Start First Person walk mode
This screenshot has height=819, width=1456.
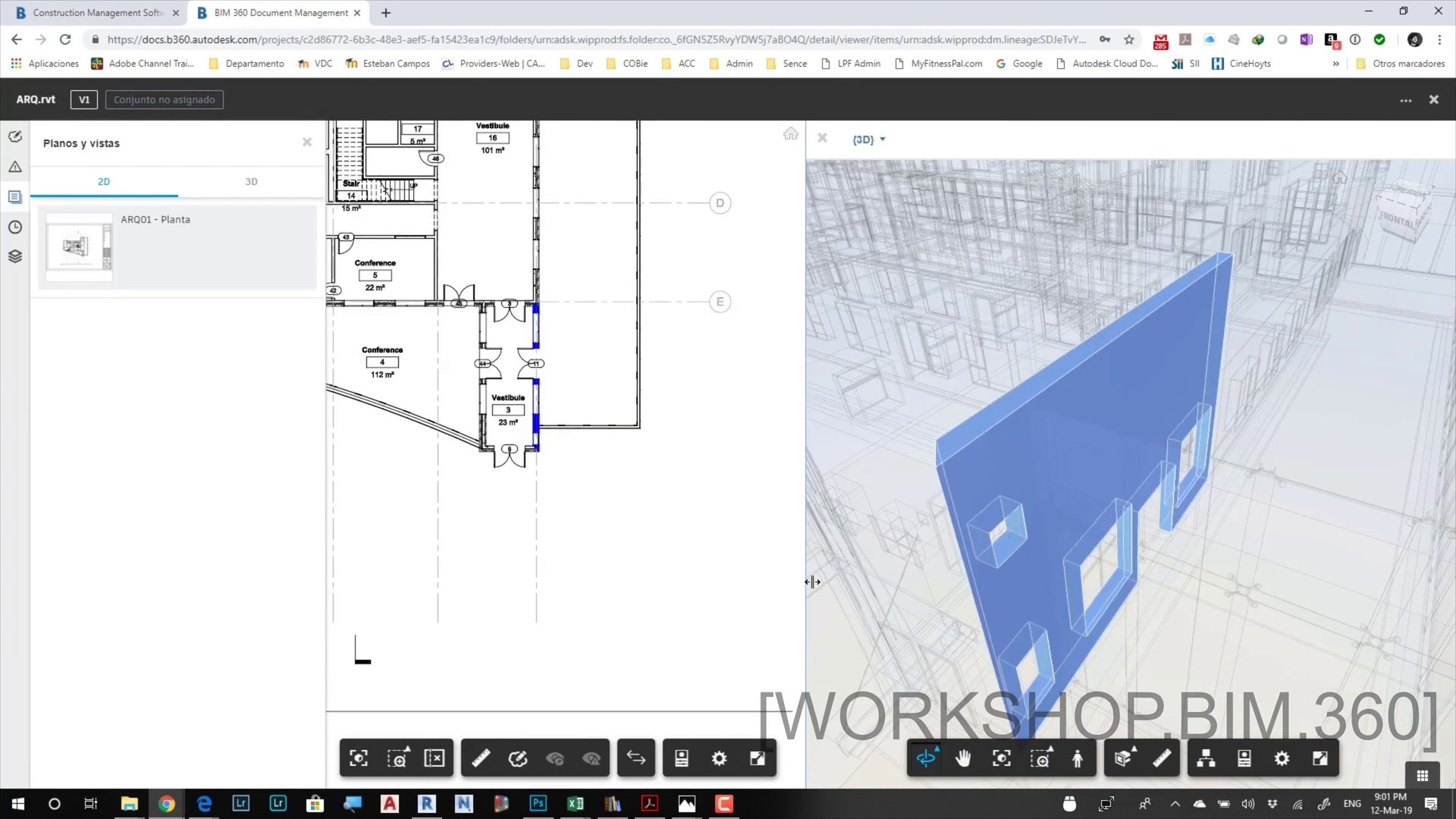point(1078,758)
